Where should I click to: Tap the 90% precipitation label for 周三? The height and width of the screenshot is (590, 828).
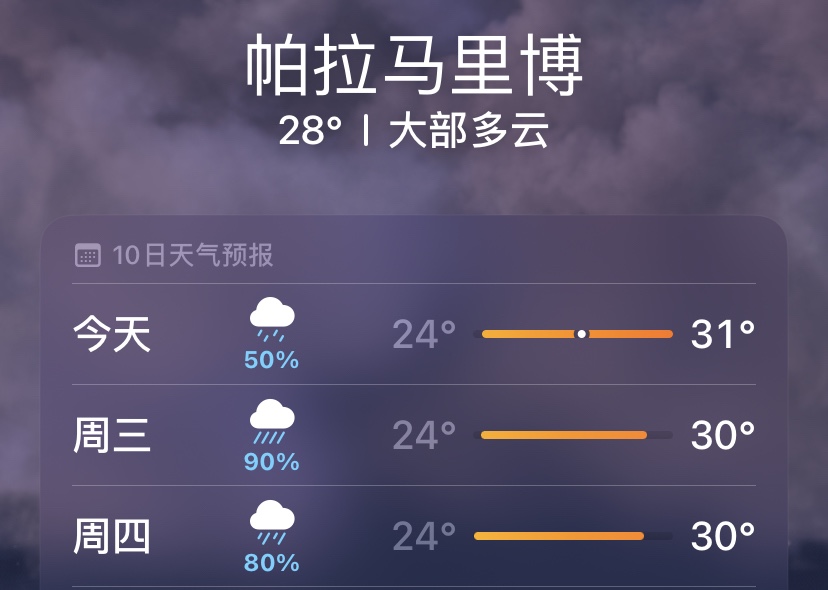pos(271,462)
